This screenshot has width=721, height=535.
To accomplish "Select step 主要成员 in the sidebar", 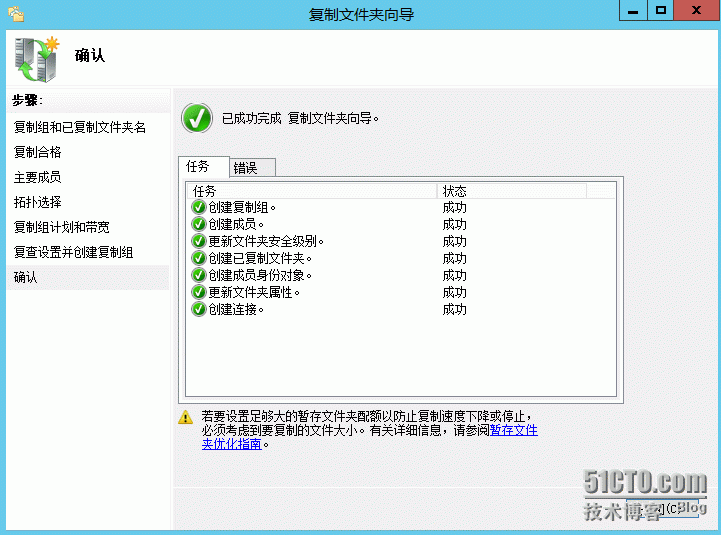I will [x=37, y=177].
